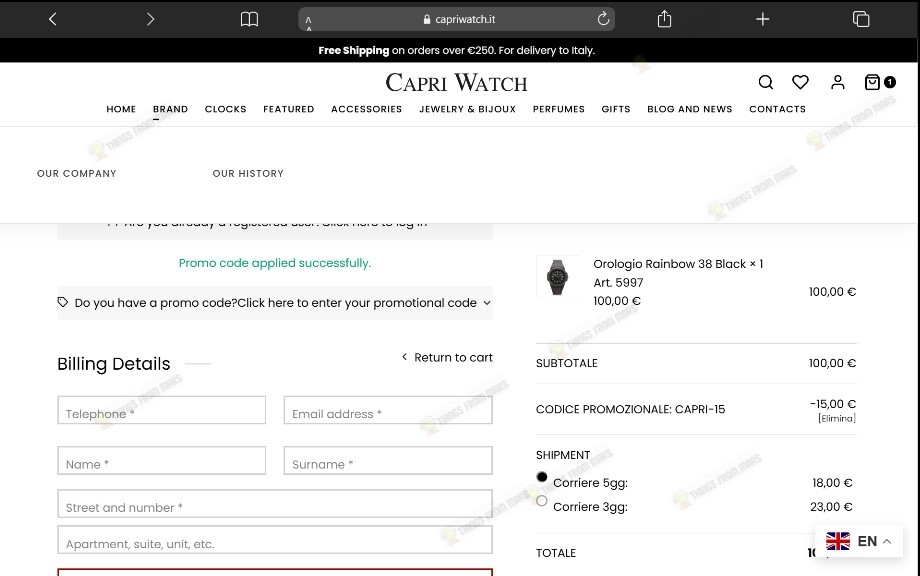The image size is (920, 576).
Task: Open the JEWELRY & BIJOUX menu
Action: tap(468, 109)
